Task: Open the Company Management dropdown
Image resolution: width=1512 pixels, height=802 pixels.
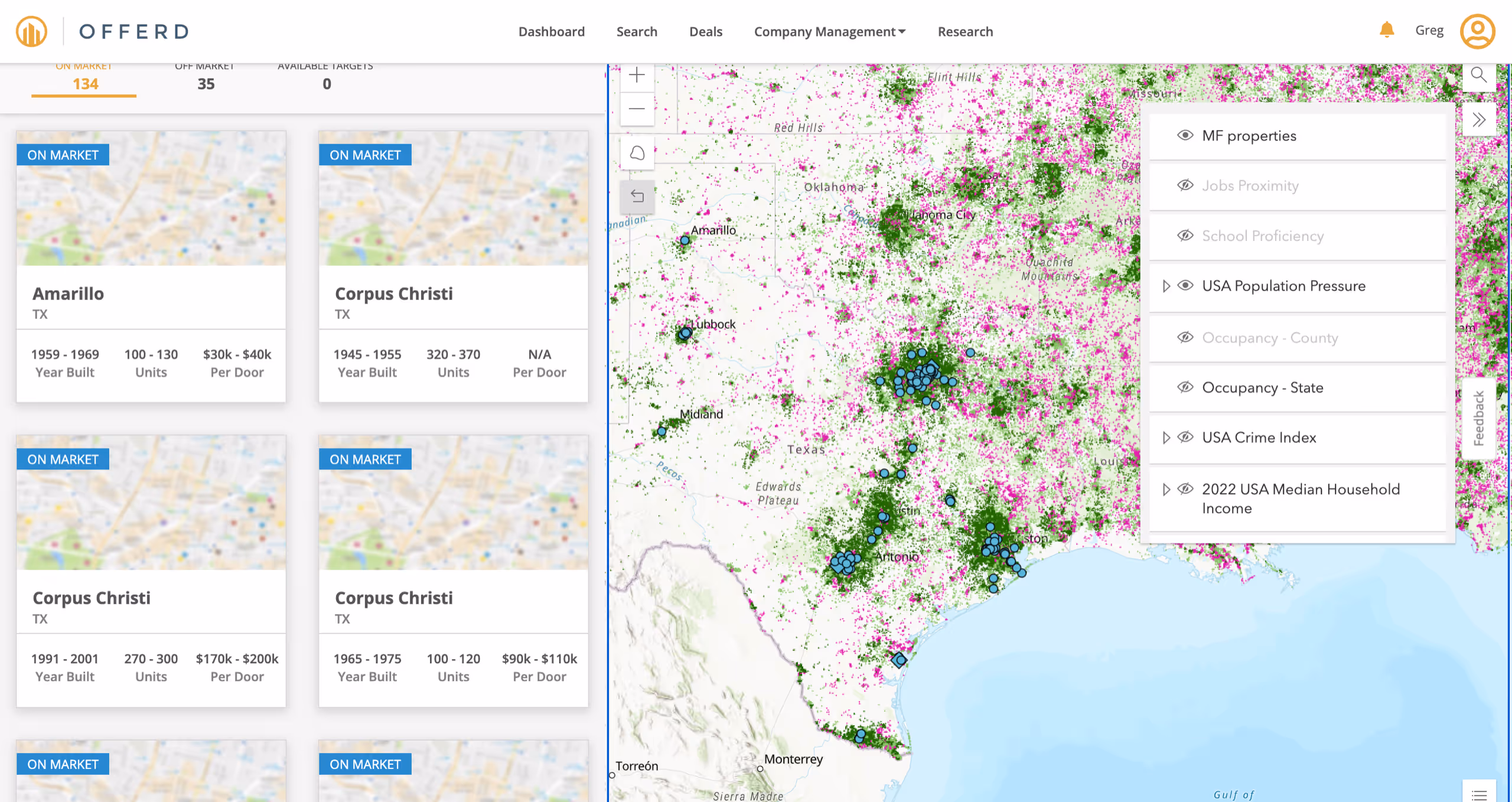Action: pyautogui.click(x=829, y=31)
